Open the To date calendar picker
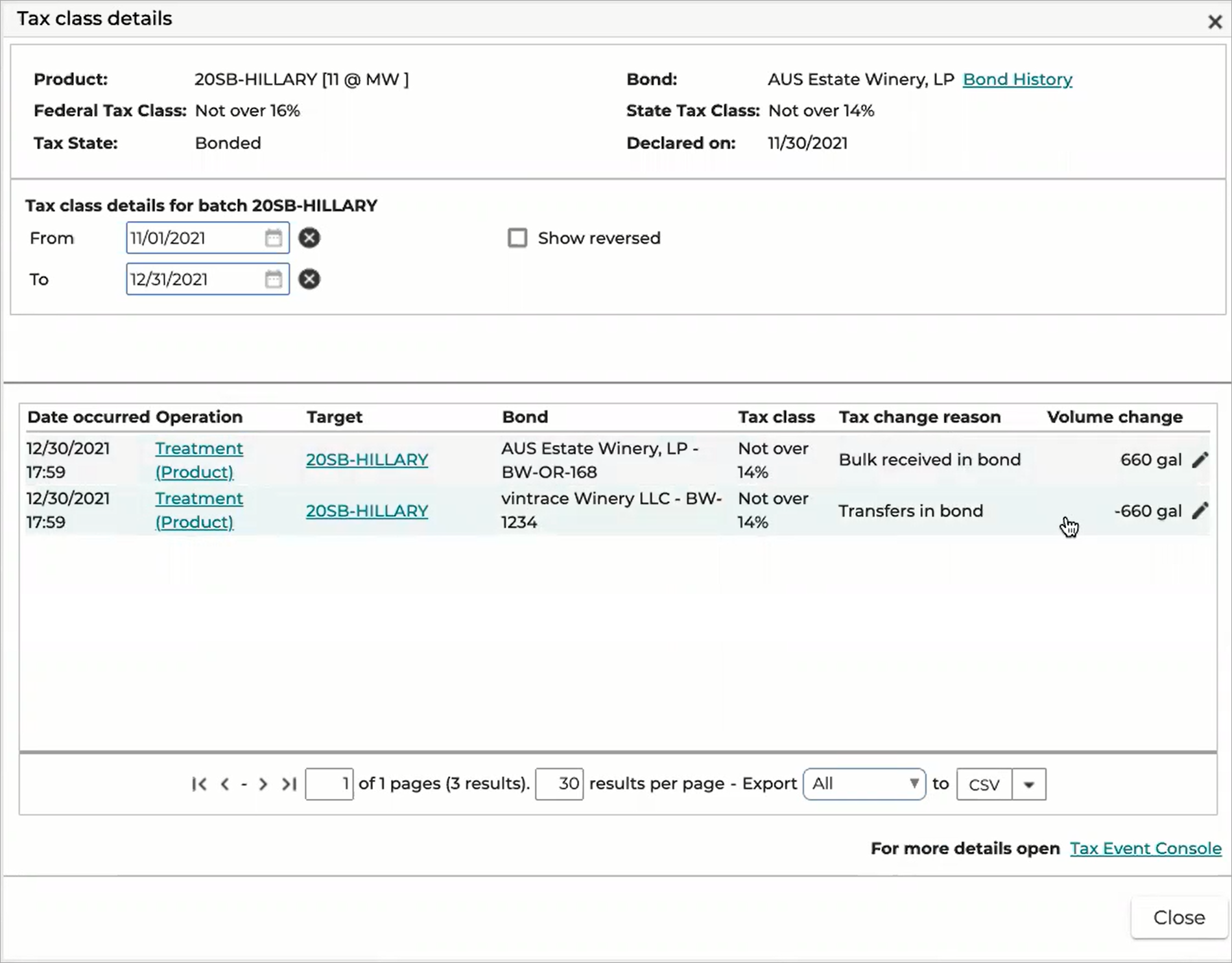The image size is (1232, 963). click(274, 279)
